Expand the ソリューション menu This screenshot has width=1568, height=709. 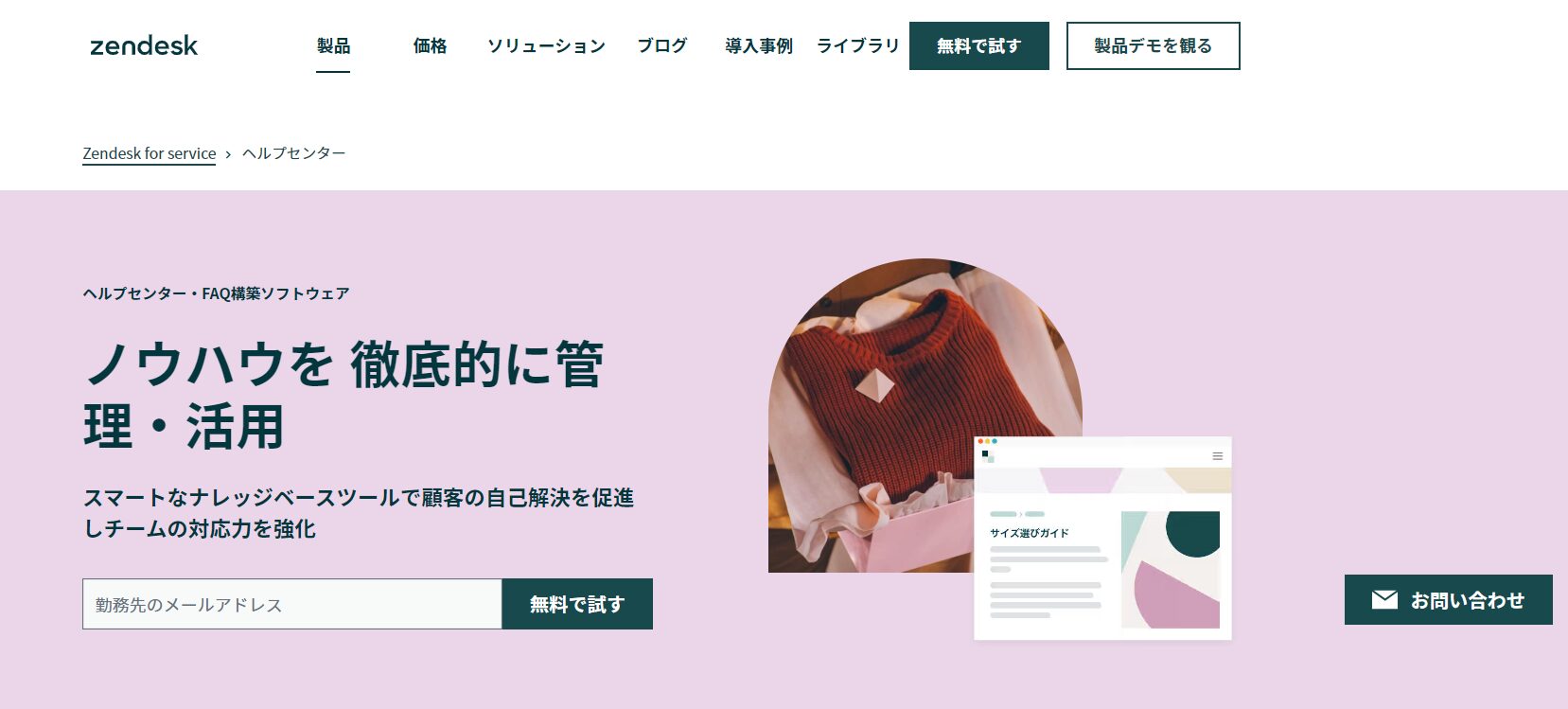546,45
